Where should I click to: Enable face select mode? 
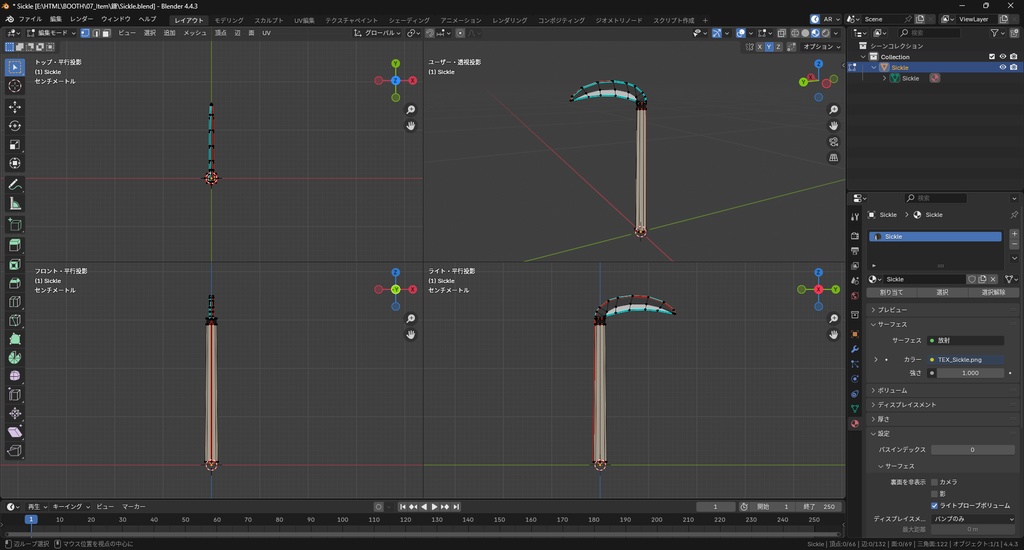pyautogui.click(x=106, y=33)
